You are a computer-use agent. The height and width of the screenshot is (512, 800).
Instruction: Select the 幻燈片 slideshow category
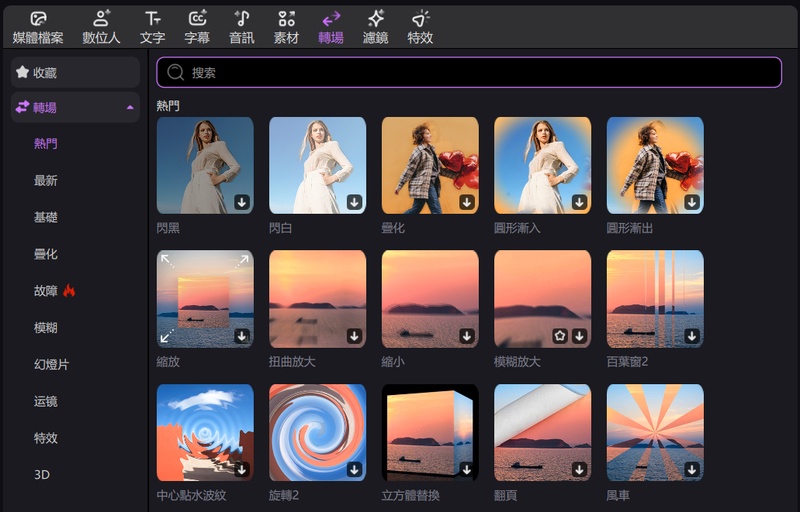pos(51,364)
